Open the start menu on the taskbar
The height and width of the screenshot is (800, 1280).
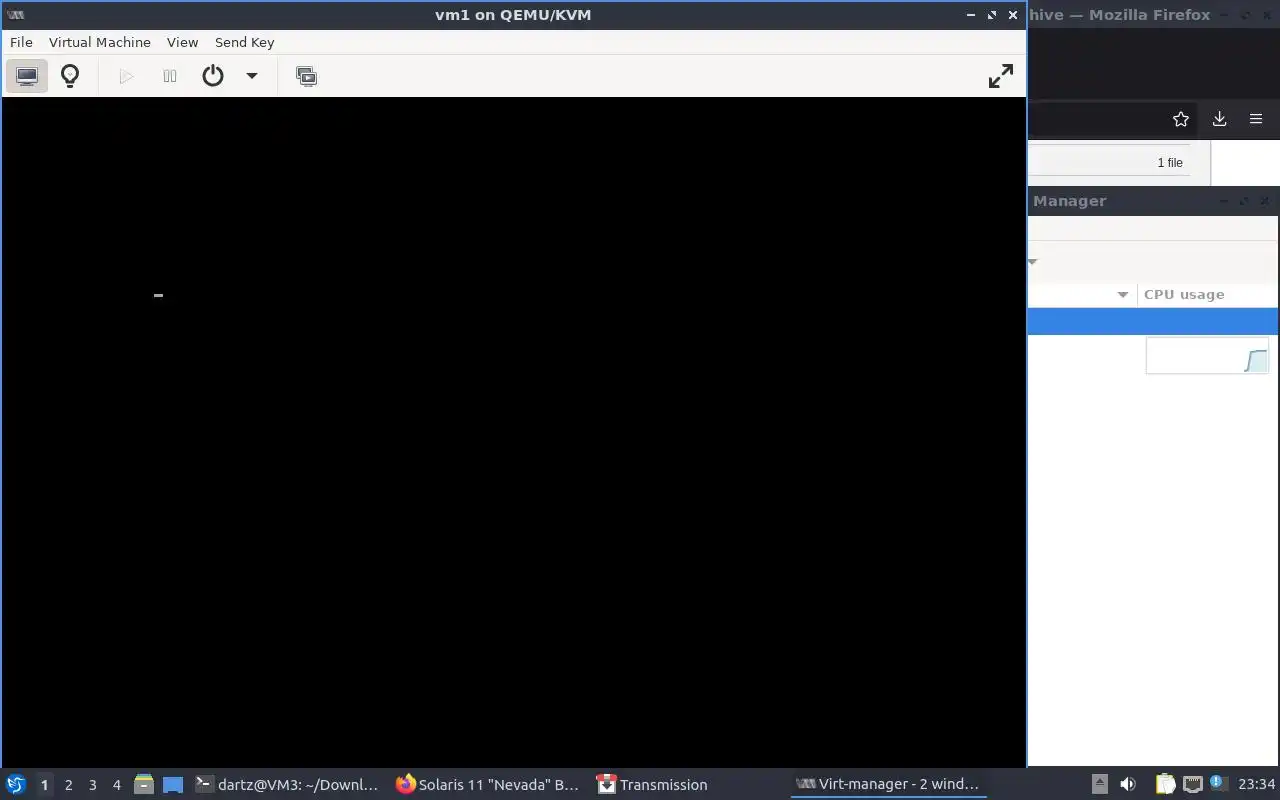coord(16,784)
